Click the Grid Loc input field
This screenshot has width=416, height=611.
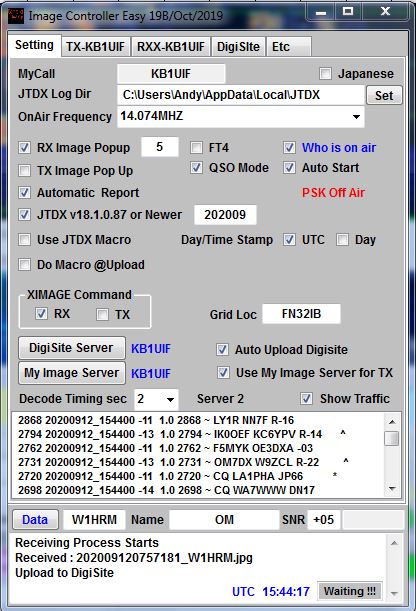coord(301,314)
